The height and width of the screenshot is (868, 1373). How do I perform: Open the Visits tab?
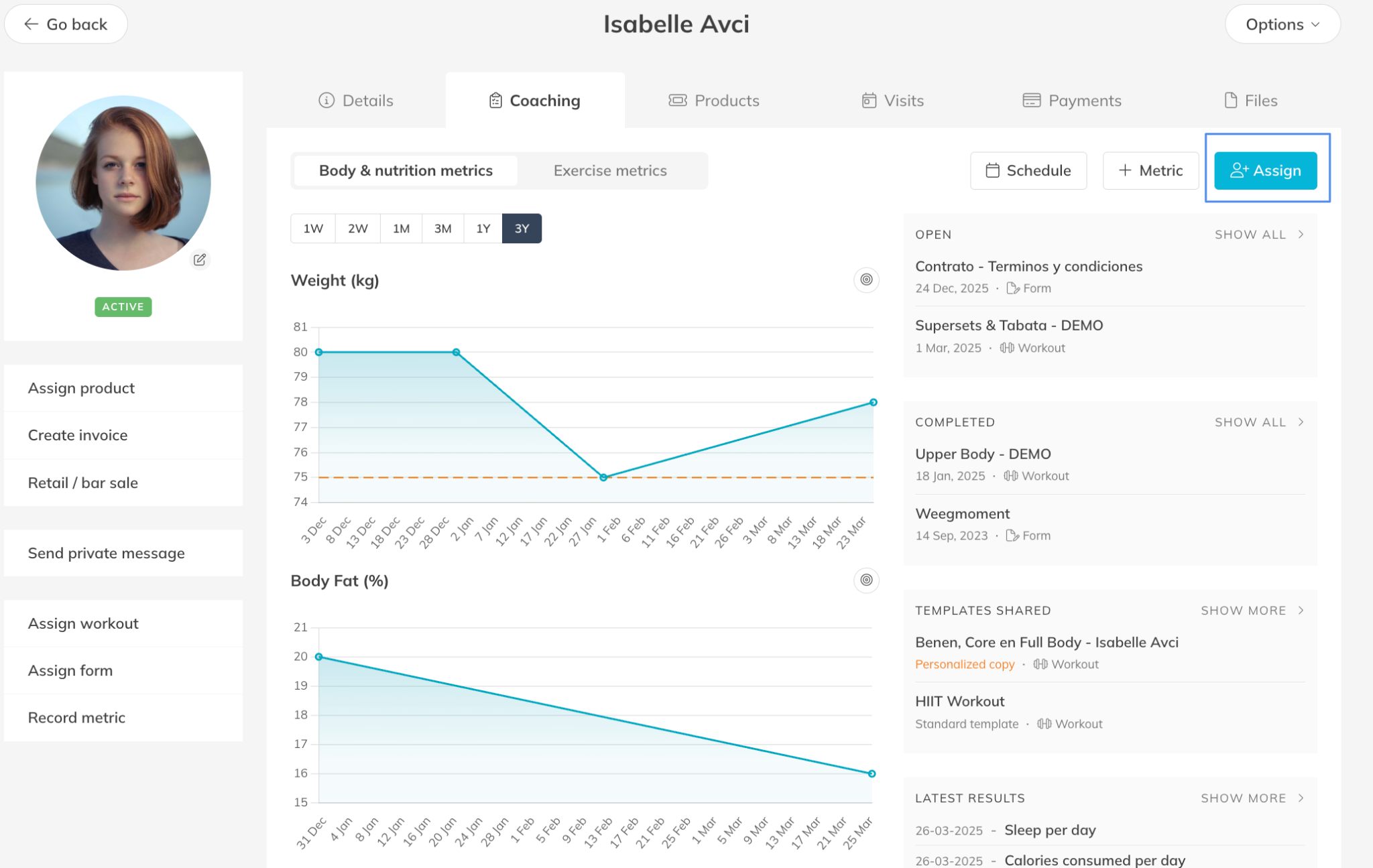892,101
